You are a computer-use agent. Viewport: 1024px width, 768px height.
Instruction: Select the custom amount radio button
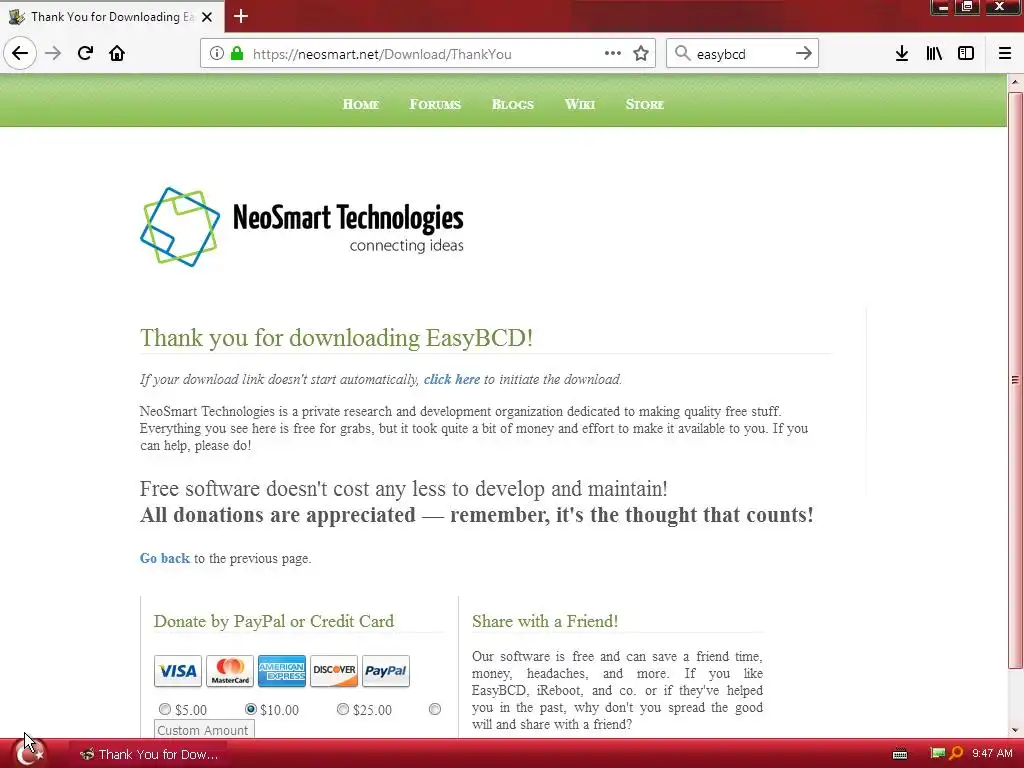(435, 709)
